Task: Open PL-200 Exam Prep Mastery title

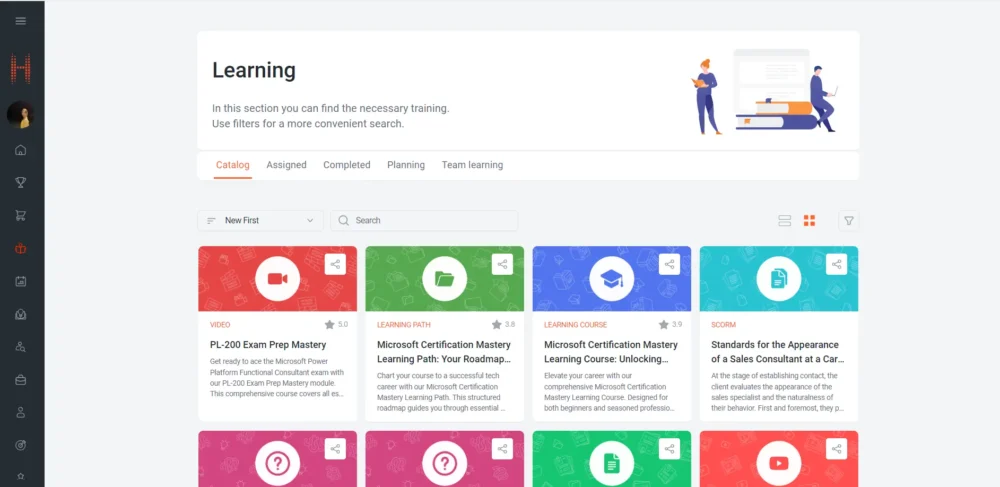Action: pyautogui.click(x=267, y=345)
